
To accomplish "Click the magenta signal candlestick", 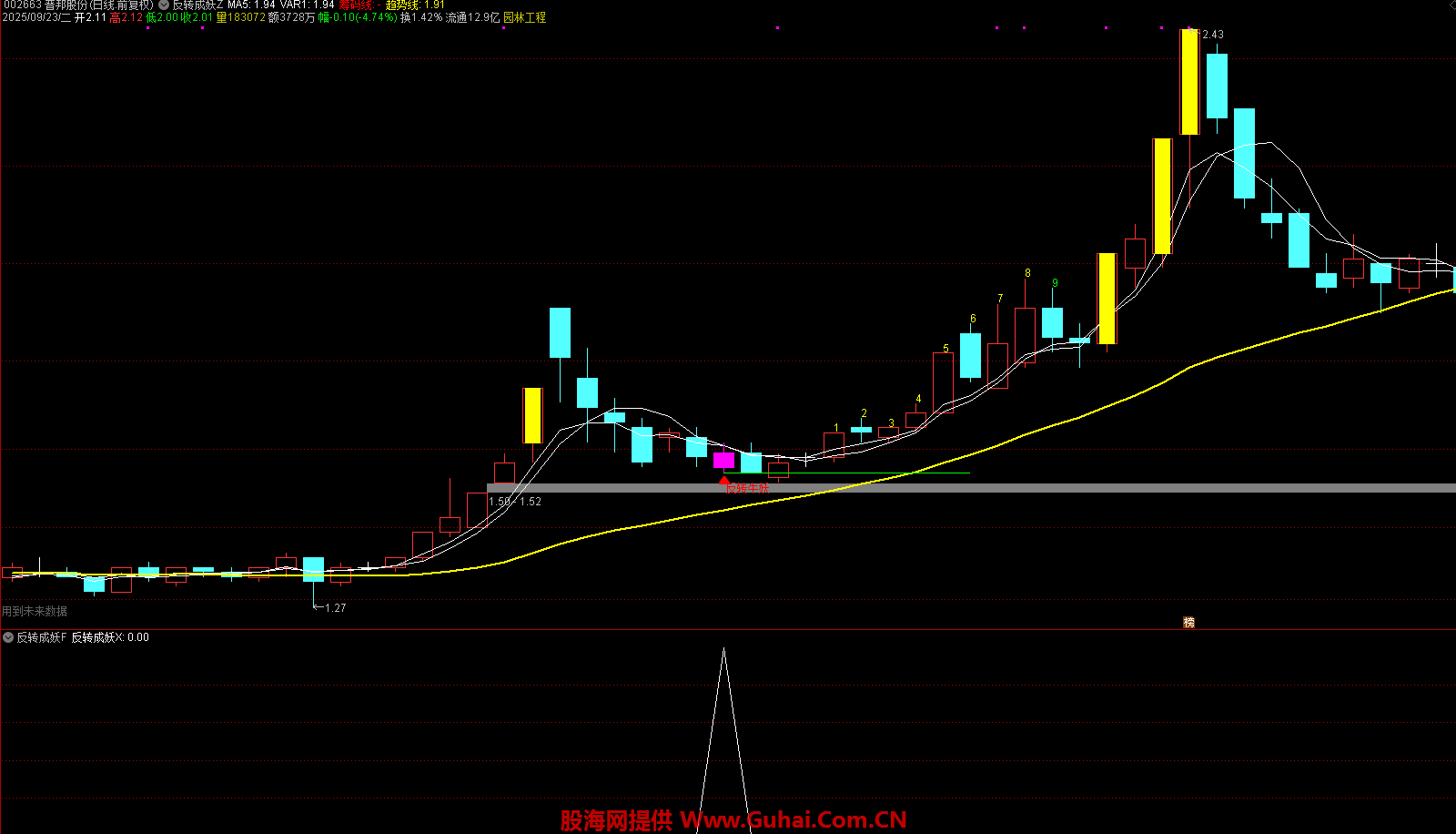I will click(x=723, y=460).
